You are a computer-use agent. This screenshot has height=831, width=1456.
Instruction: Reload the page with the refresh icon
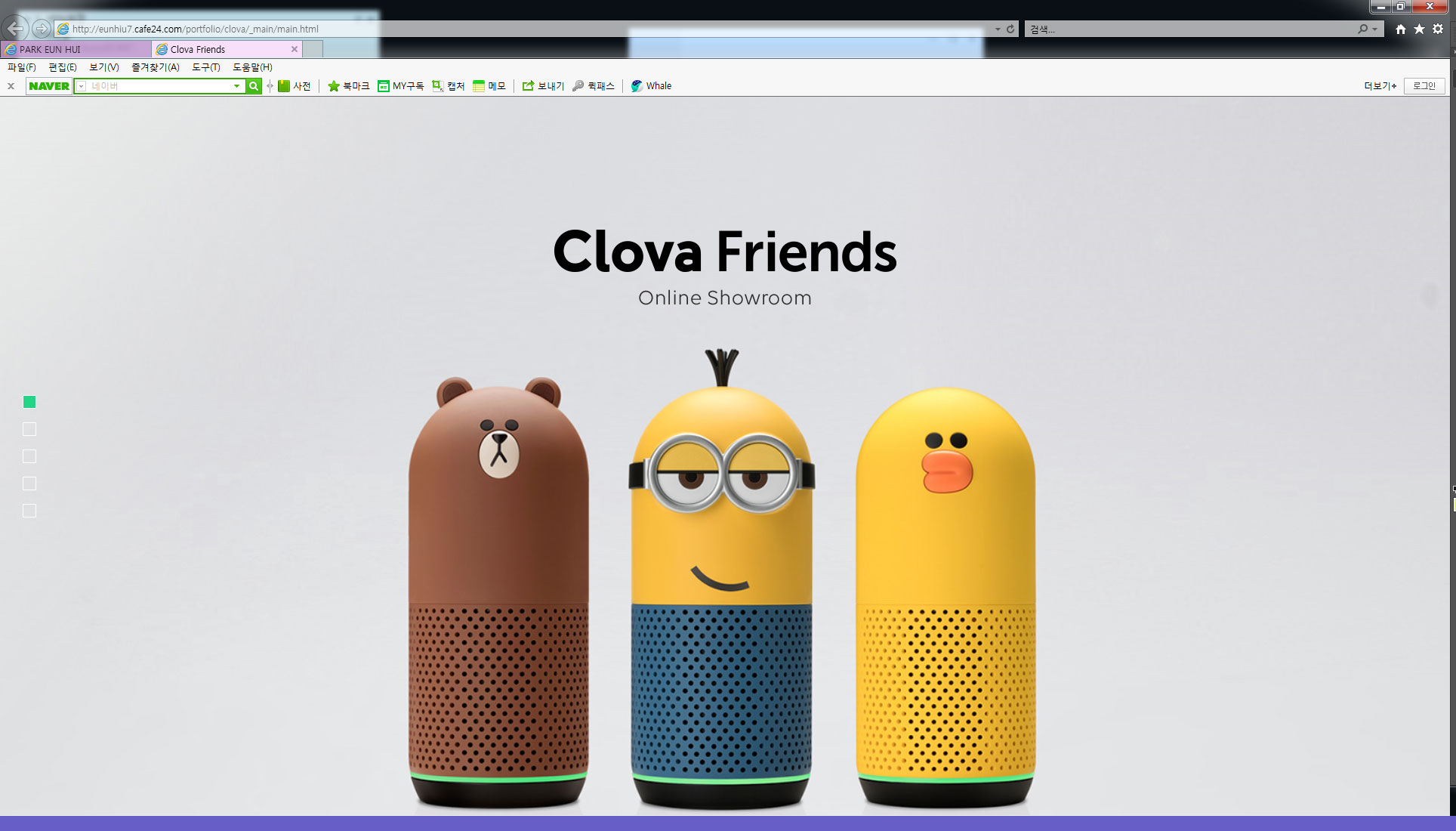pos(1010,29)
